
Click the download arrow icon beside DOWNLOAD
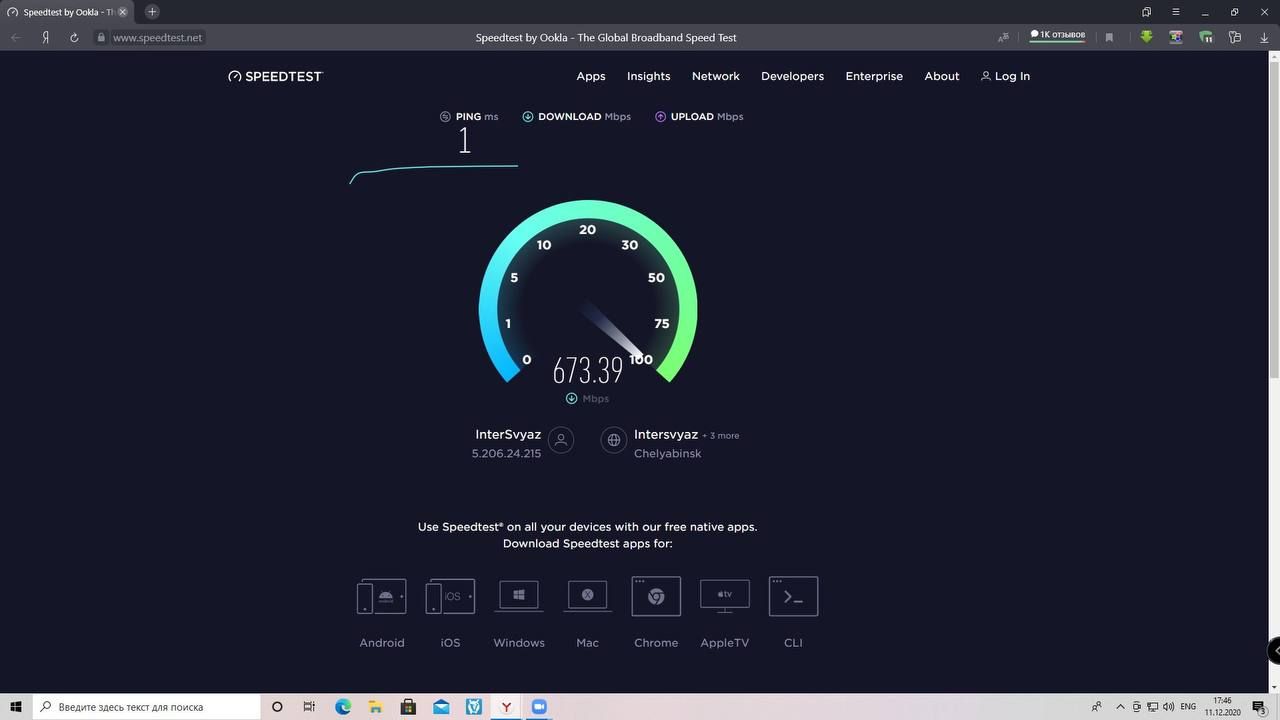(527, 116)
